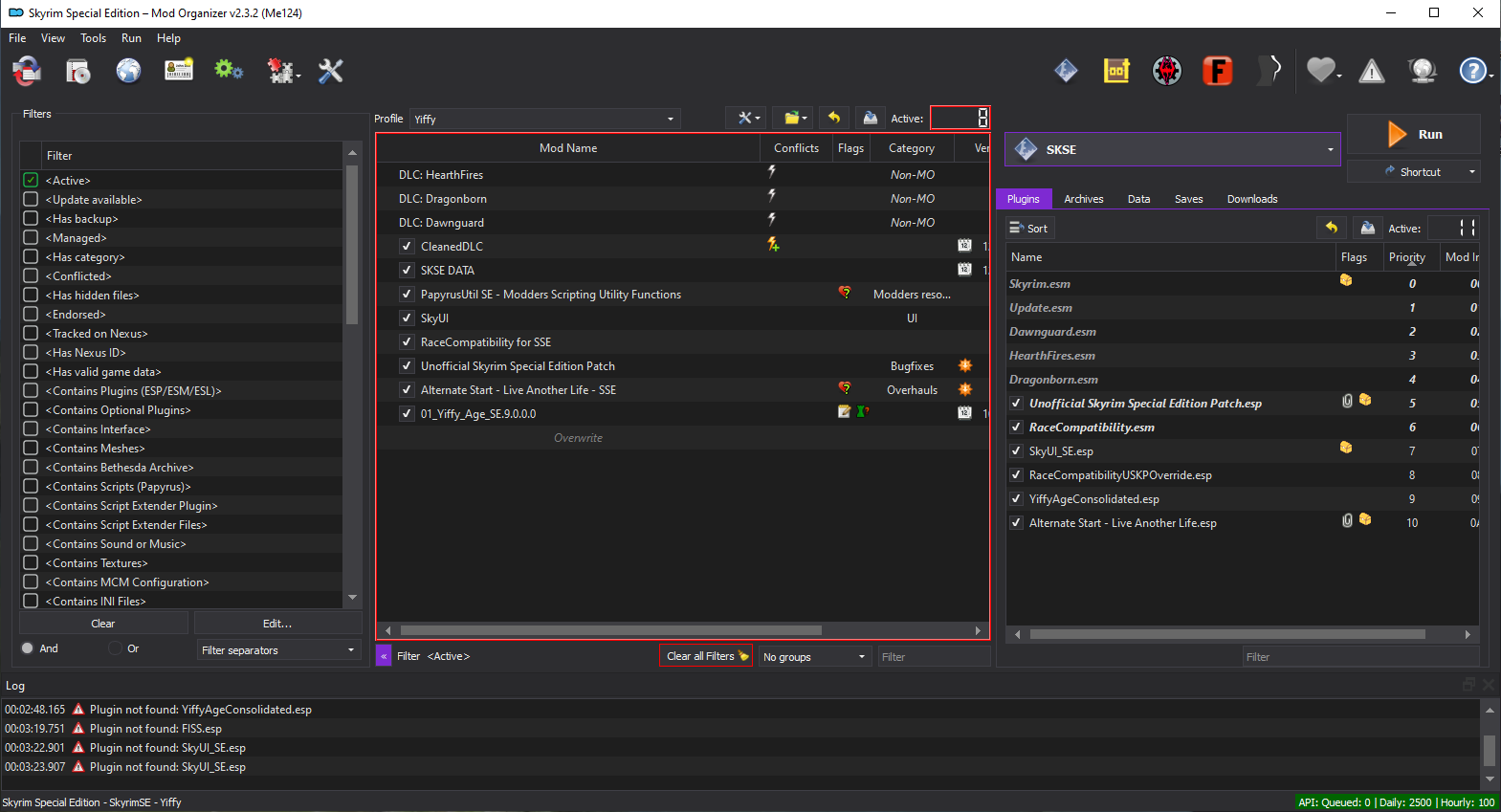
Task: Open the Tools menu
Action: click(x=93, y=38)
